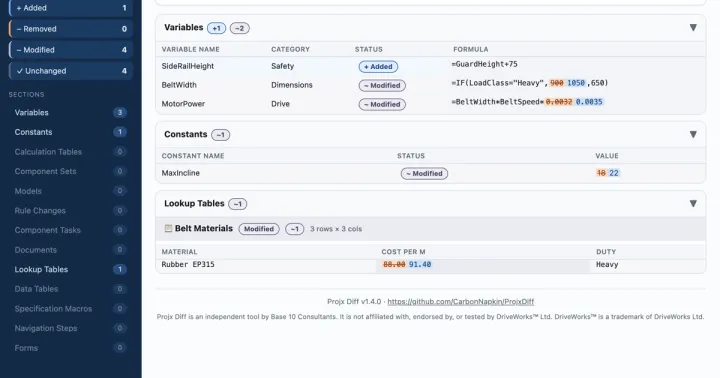Open Component Tasks sidebar section
Screen dimensions: 720x378
pyautogui.click(x=71, y=230)
